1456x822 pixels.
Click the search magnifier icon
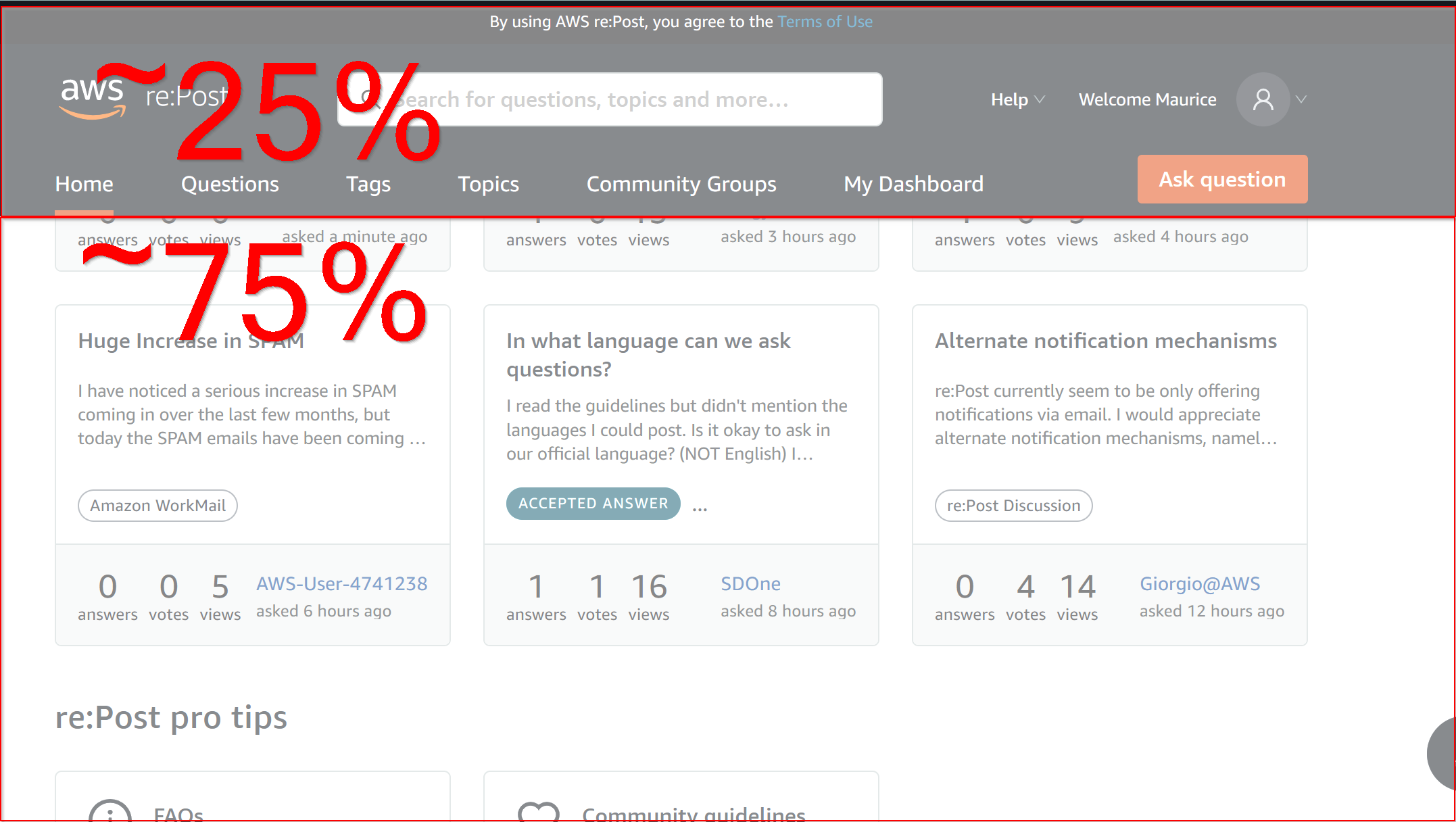pos(371,99)
